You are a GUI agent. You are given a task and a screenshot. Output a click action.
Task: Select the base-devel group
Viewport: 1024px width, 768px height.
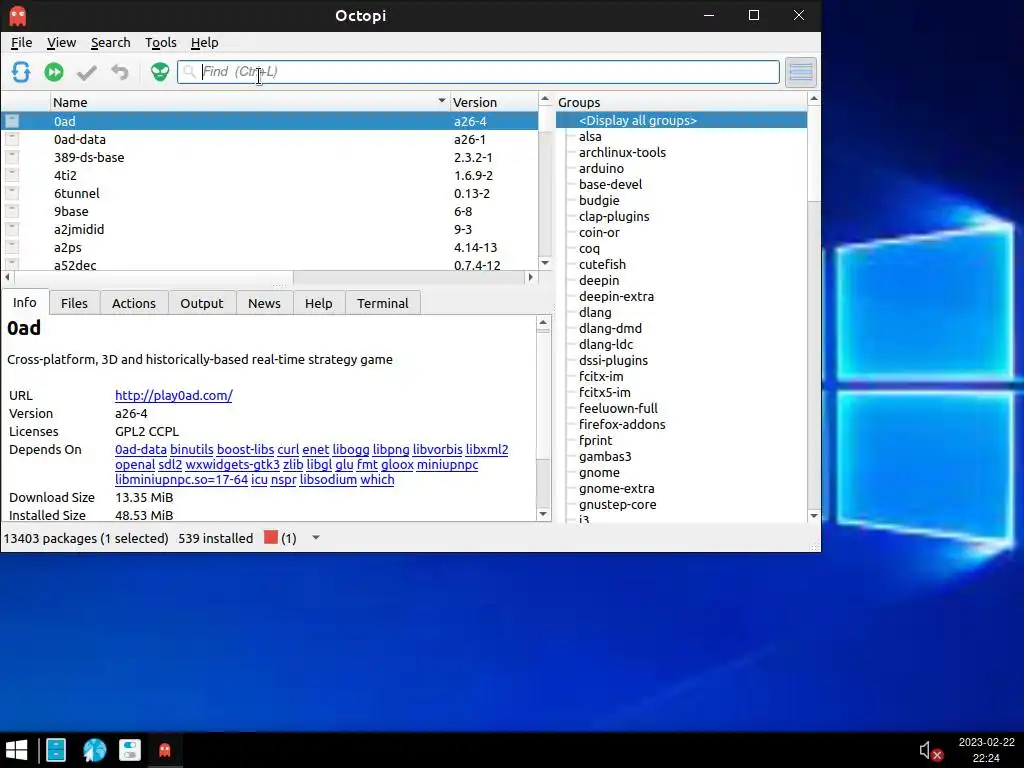coord(610,184)
